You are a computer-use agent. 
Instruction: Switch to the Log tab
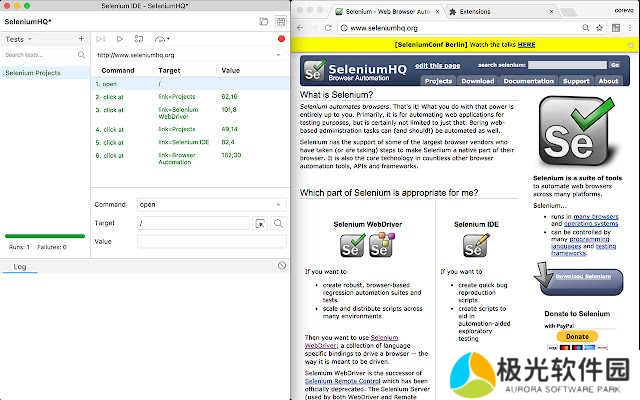click(x=20, y=266)
